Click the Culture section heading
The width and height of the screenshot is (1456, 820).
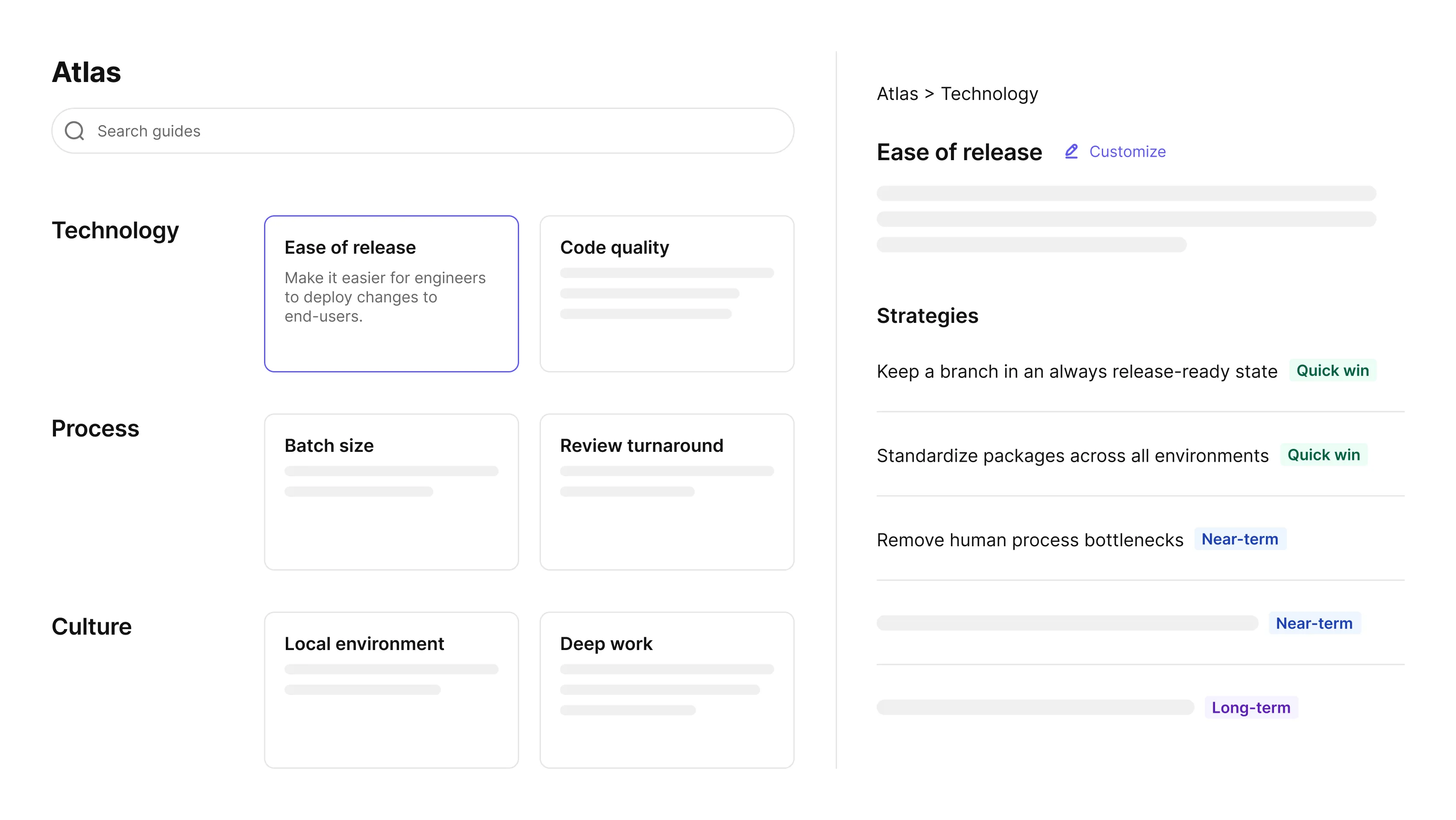91,626
